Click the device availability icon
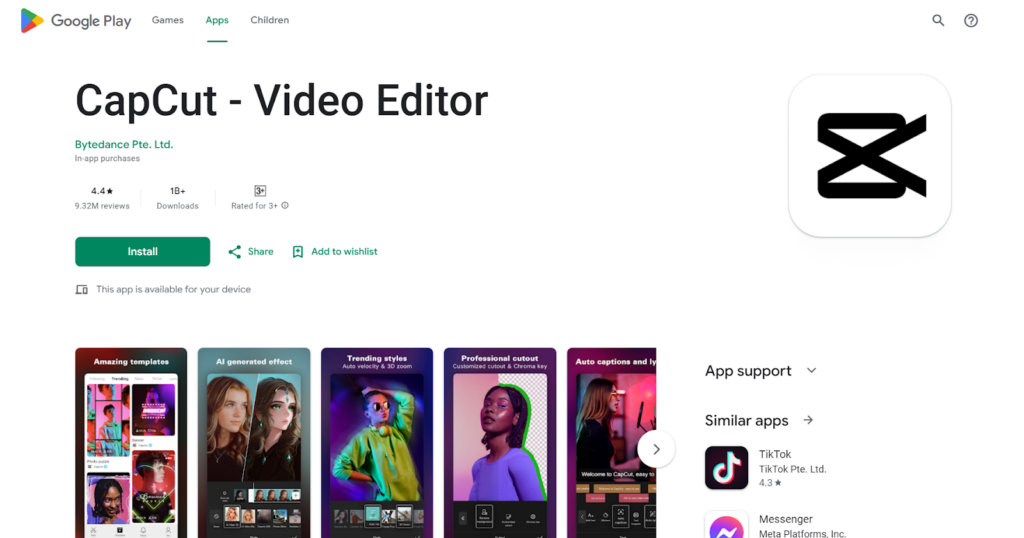The image size is (1024, 538). tap(82, 289)
